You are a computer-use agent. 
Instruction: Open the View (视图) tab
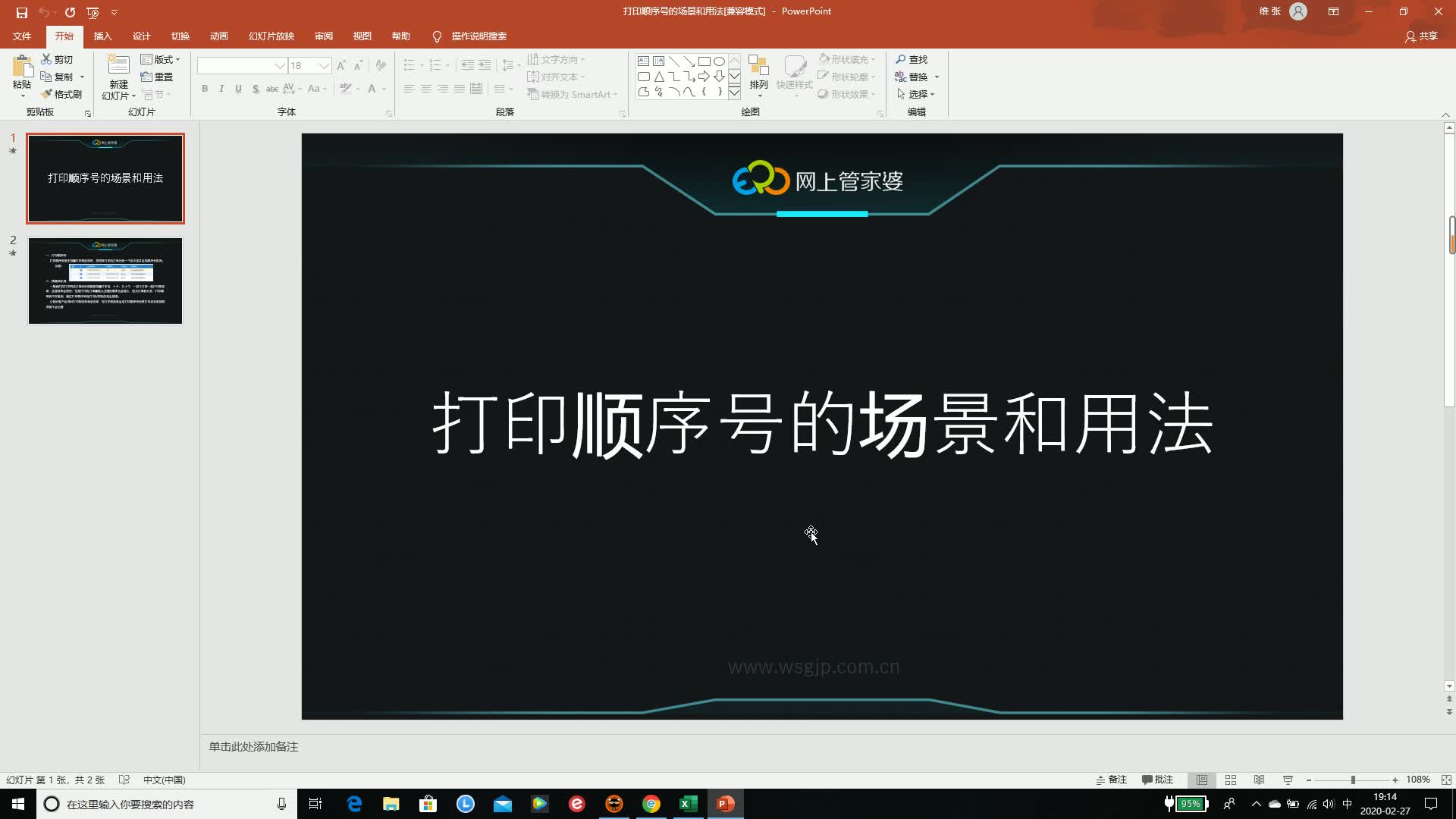point(362,36)
